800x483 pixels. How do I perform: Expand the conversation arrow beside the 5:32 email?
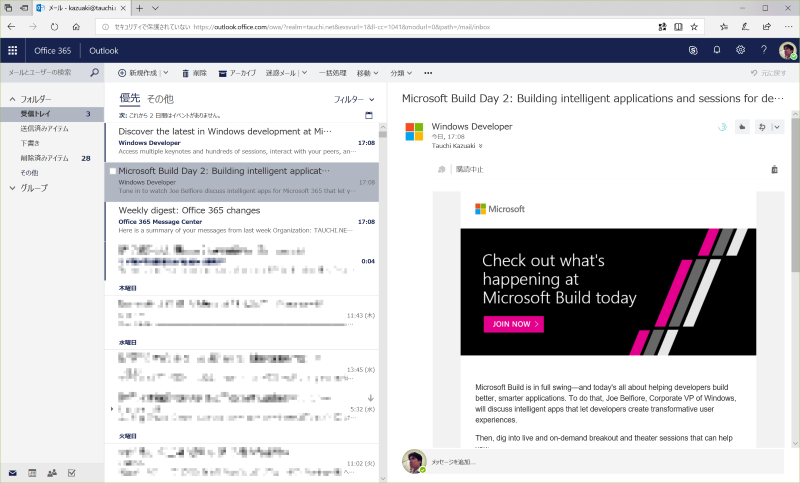point(112,409)
